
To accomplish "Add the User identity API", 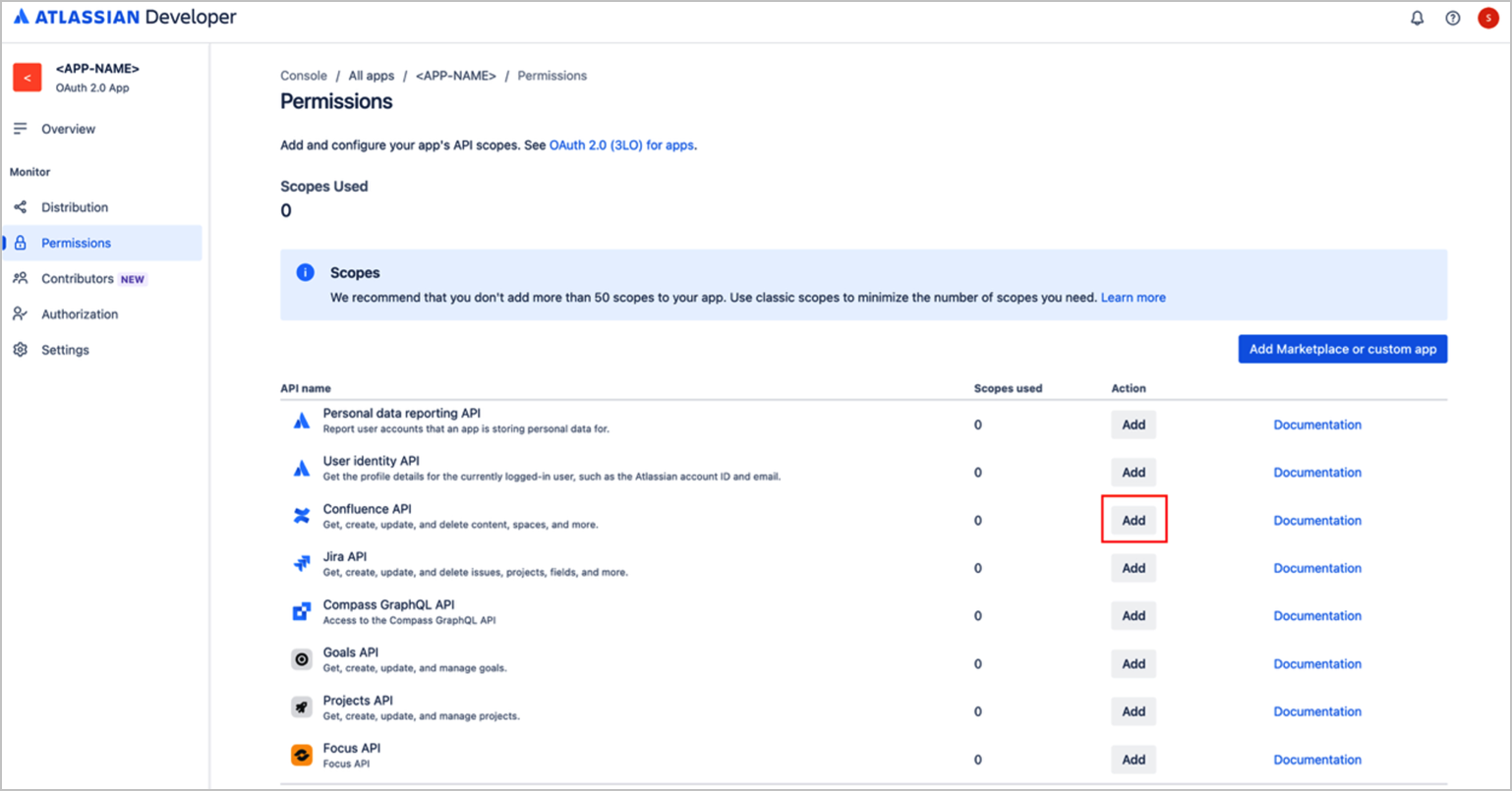I will pos(1134,473).
